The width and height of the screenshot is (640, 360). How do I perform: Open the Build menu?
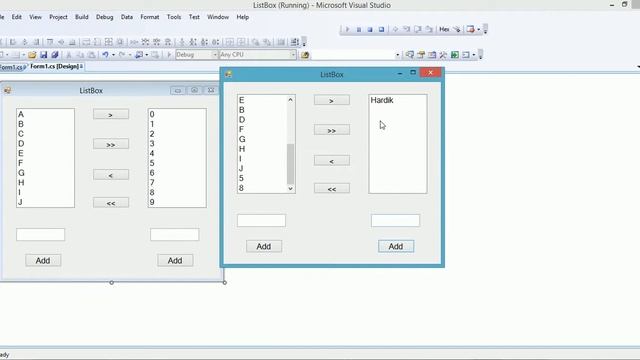pyautogui.click(x=82, y=17)
